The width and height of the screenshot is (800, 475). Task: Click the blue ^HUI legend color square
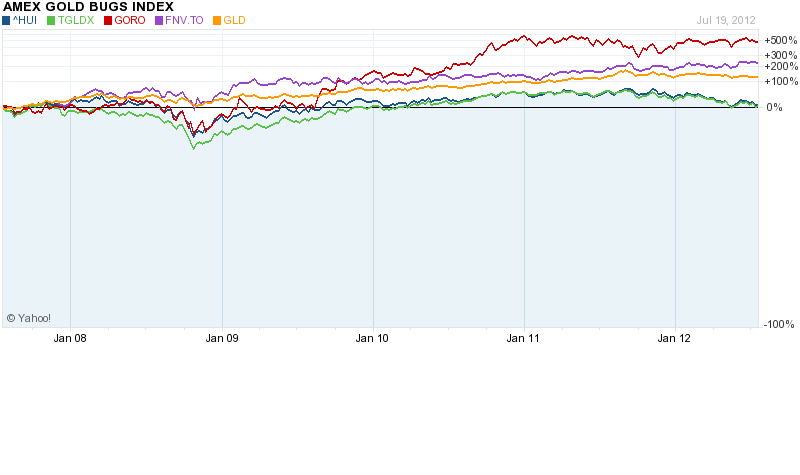pyautogui.click(x=6, y=21)
